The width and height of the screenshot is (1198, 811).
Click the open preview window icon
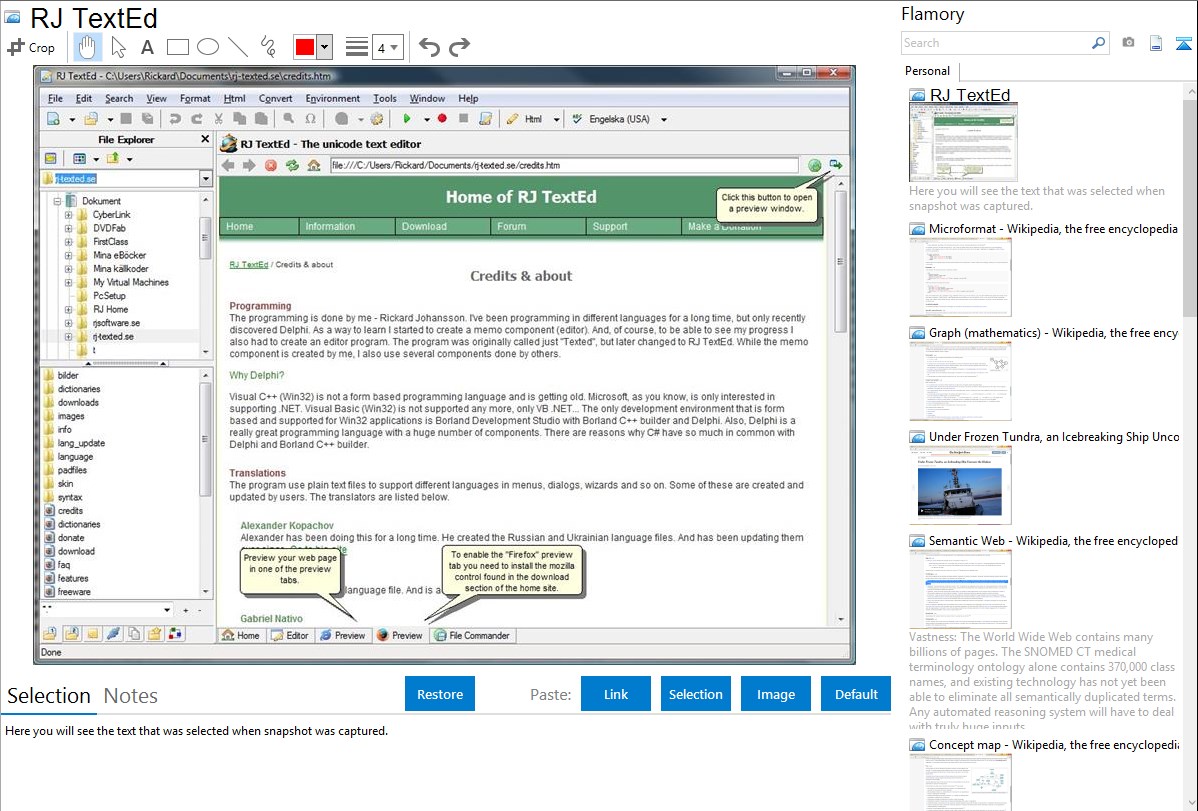[x=836, y=164]
